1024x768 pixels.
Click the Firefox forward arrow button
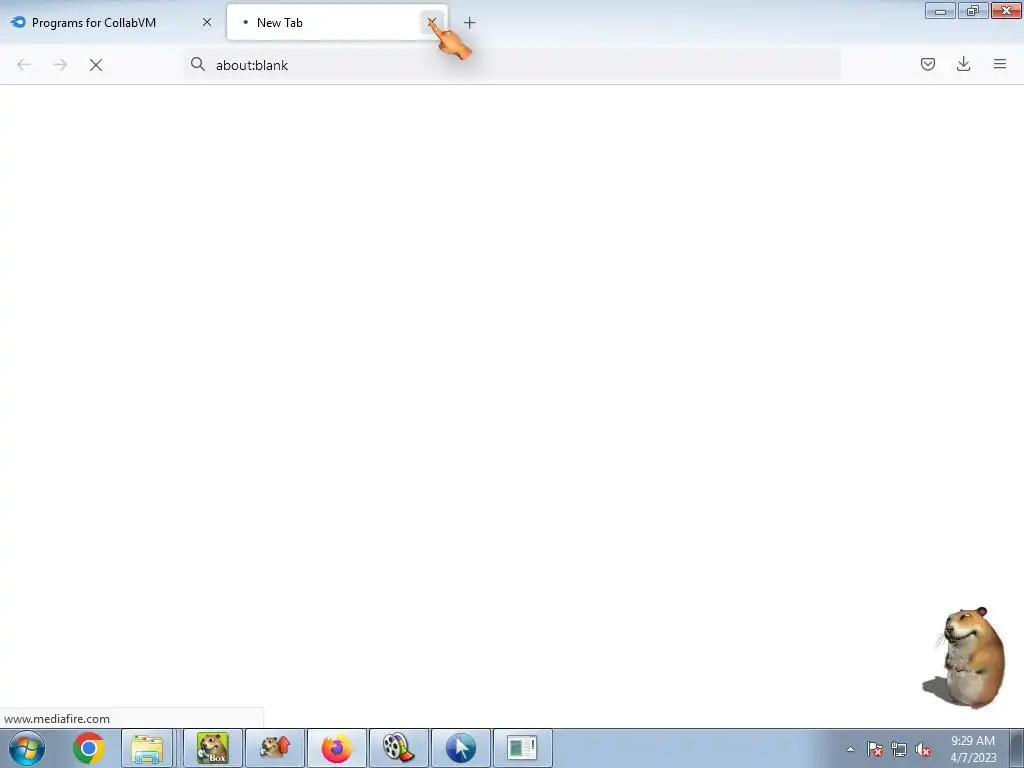point(60,65)
